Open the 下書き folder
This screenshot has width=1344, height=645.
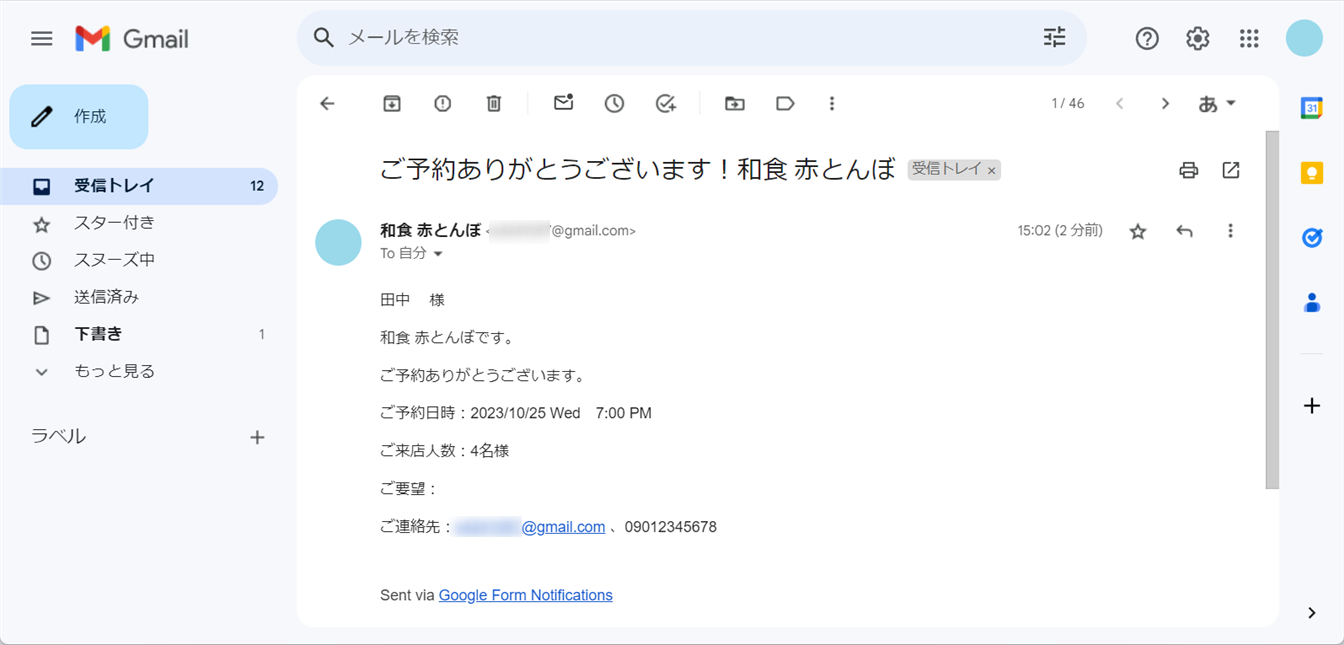[x=98, y=334]
